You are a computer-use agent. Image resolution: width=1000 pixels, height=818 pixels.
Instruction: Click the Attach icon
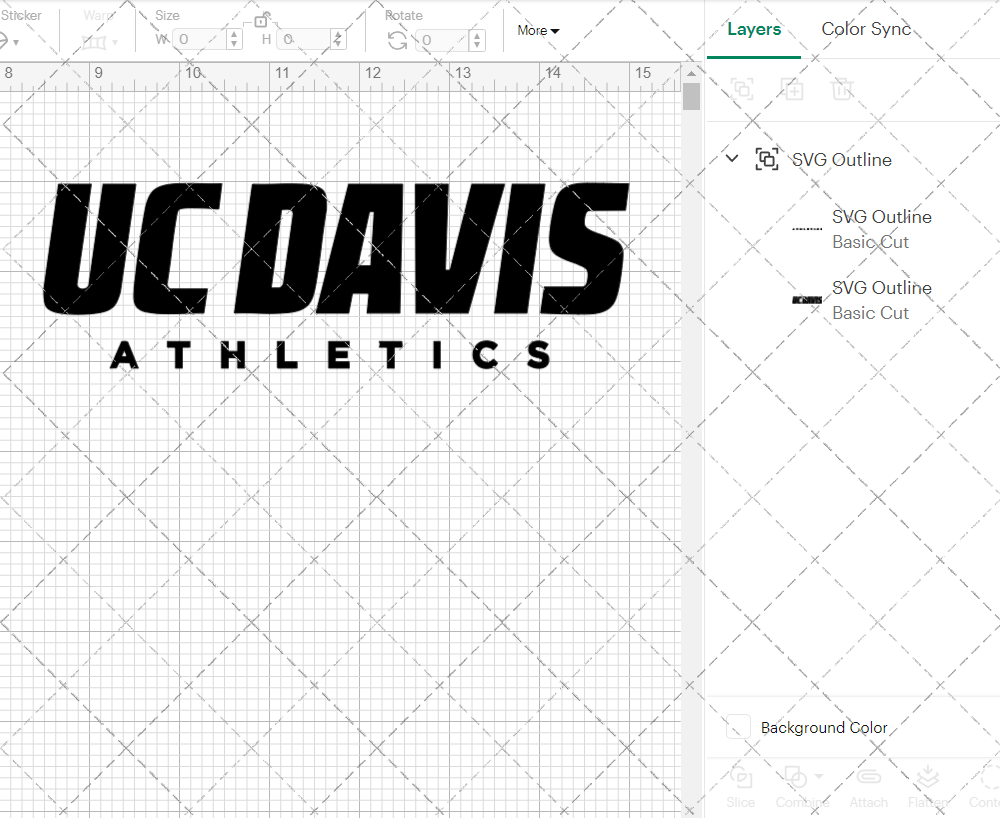868,785
